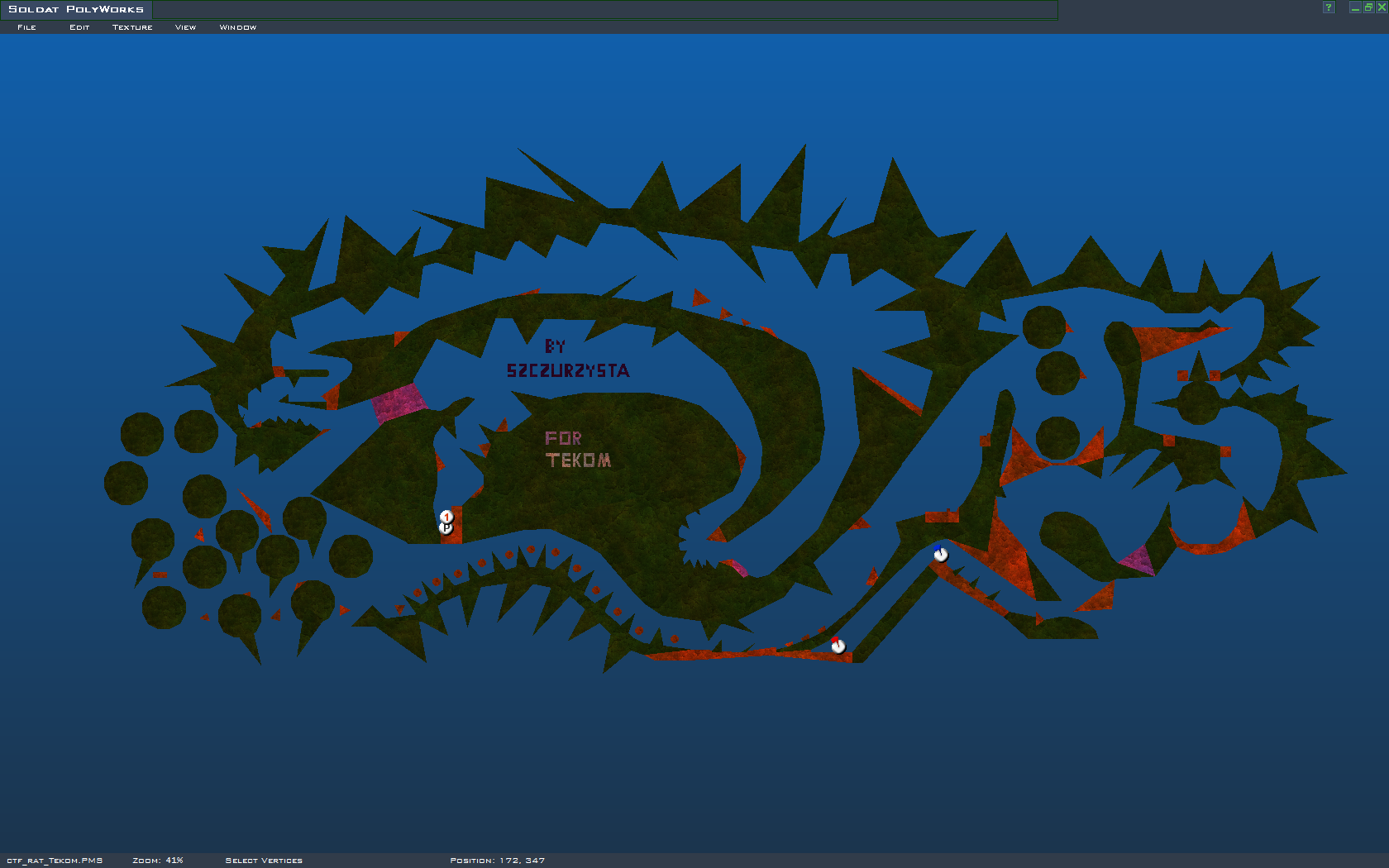
Task: Click the Position readout in status bar
Action: click(497, 861)
